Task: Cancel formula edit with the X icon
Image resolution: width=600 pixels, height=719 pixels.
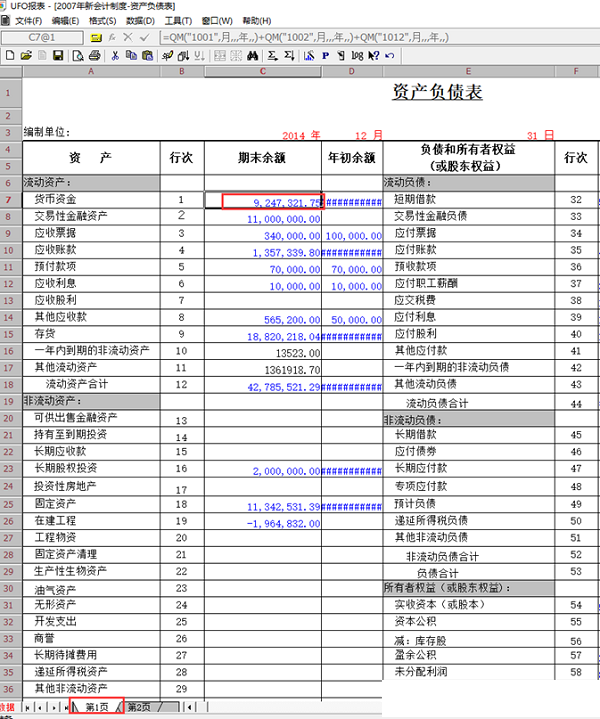Action: [x=128, y=37]
